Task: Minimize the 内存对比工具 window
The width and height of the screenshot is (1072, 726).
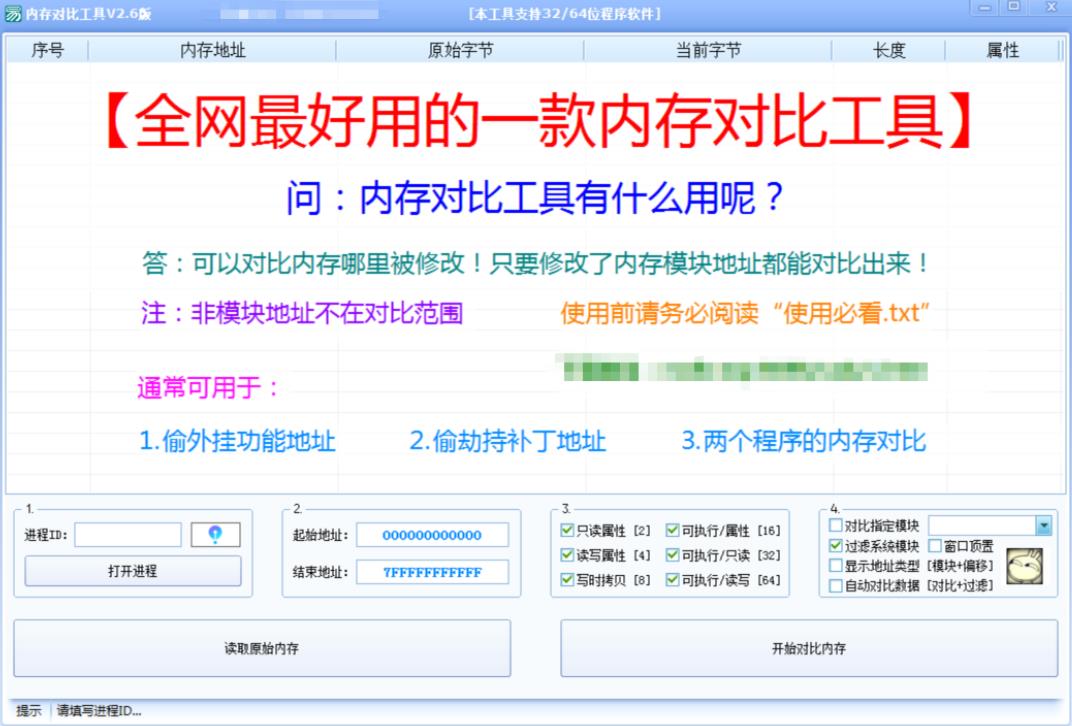Action: (984, 8)
